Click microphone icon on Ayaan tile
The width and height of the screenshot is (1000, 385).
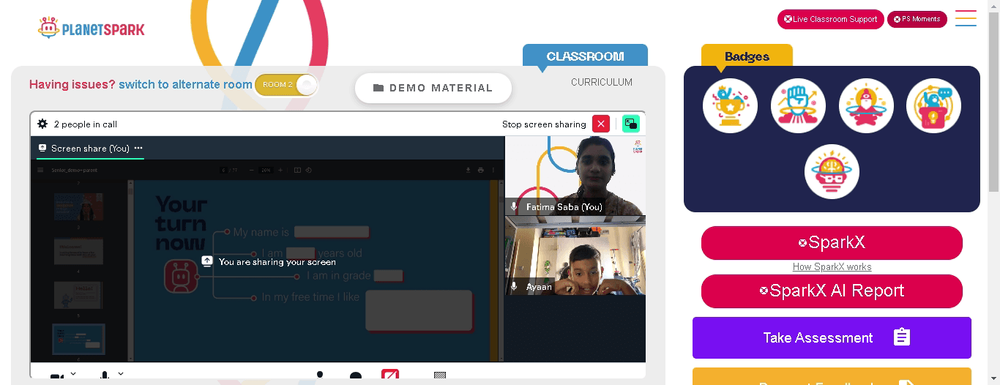(x=514, y=287)
